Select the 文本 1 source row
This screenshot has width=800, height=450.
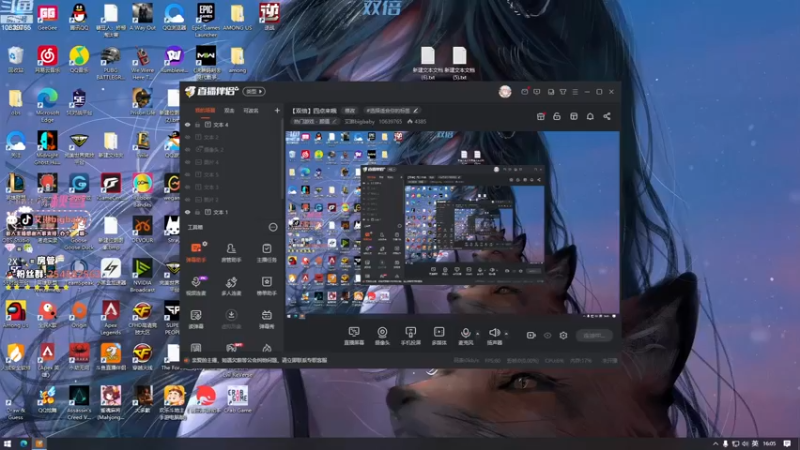click(x=231, y=212)
